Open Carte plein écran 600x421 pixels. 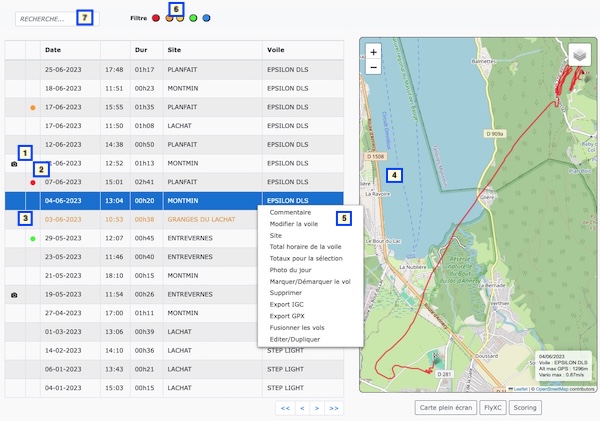(x=446, y=408)
